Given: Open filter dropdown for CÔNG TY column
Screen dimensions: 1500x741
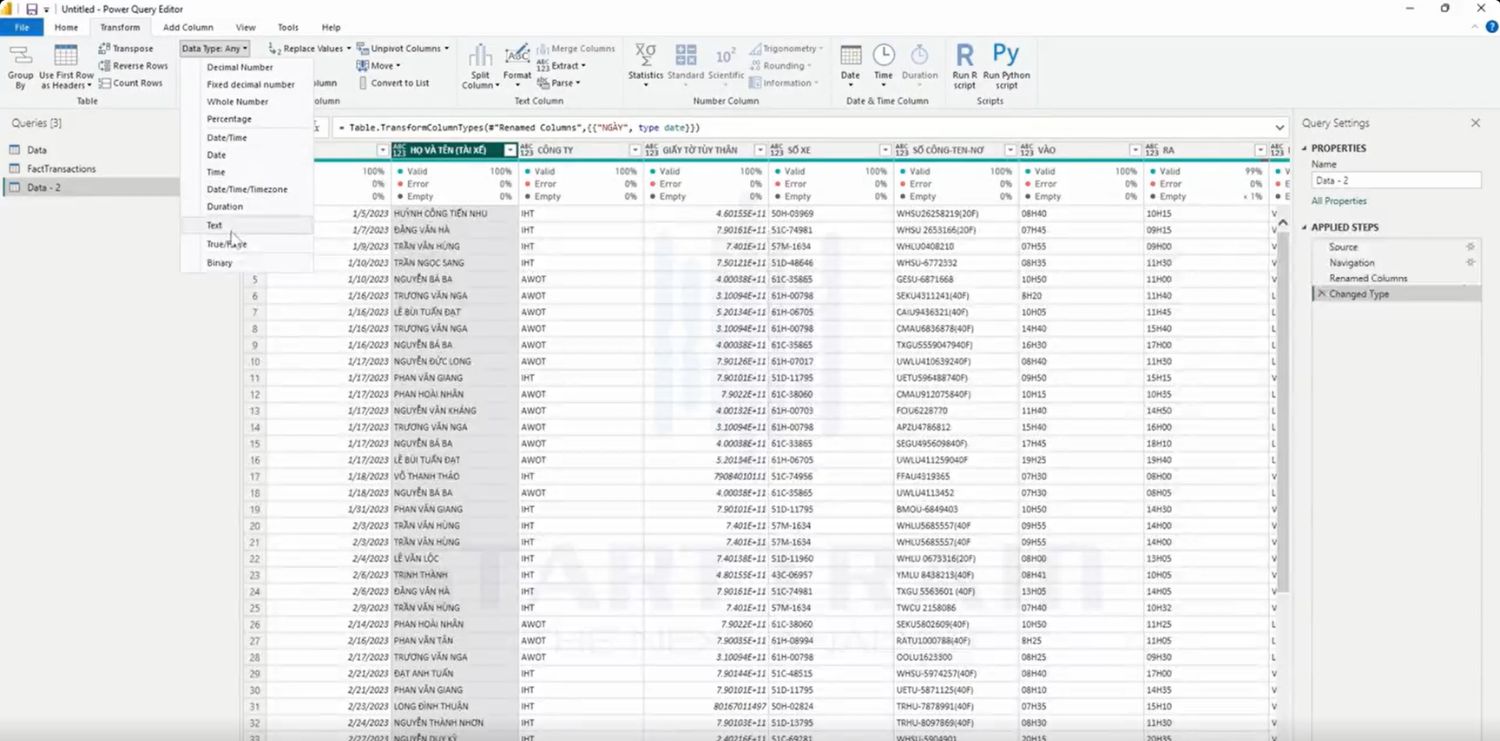Looking at the screenshot, I should click(x=635, y=150).
